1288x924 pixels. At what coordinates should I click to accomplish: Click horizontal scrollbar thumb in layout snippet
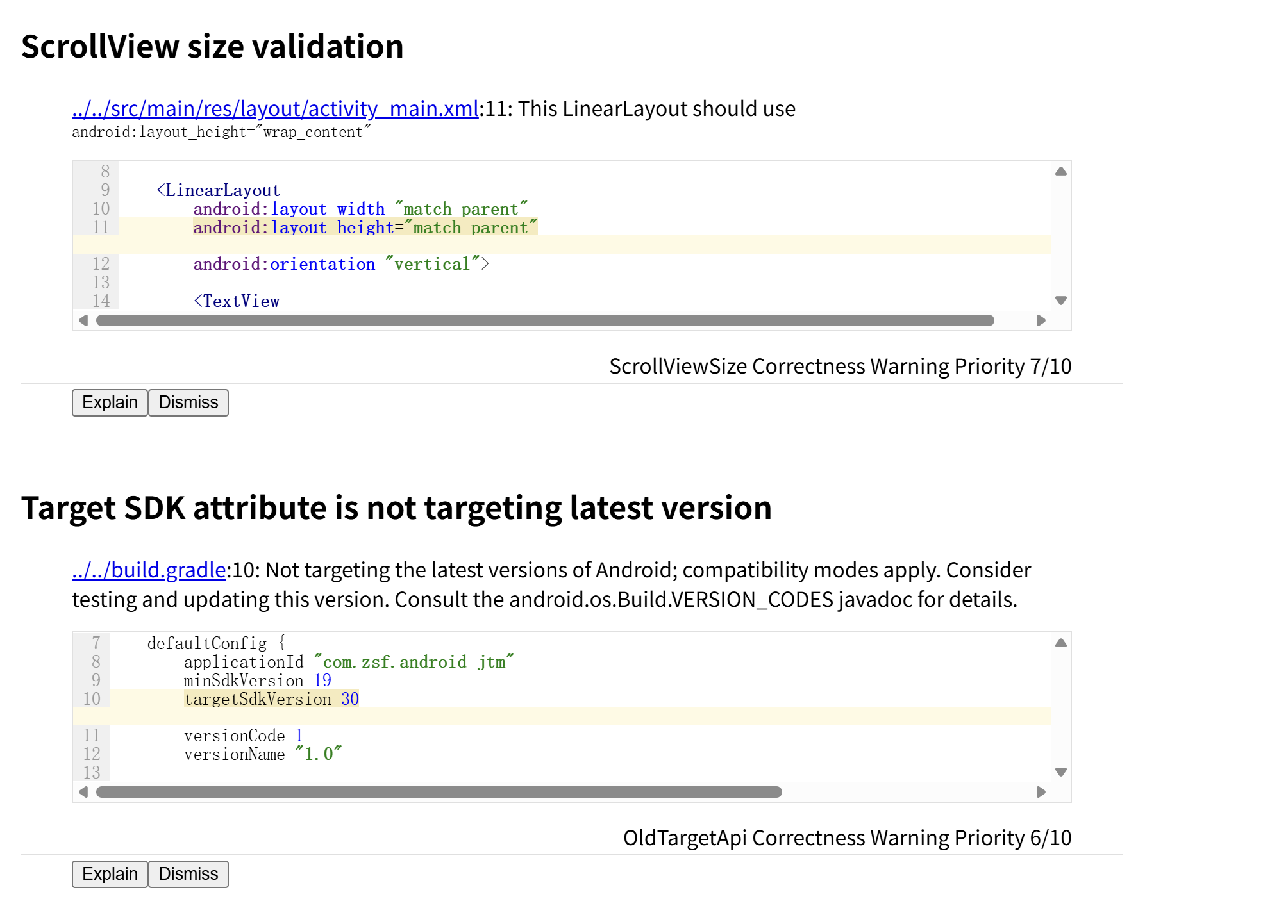tap(545, 320)
